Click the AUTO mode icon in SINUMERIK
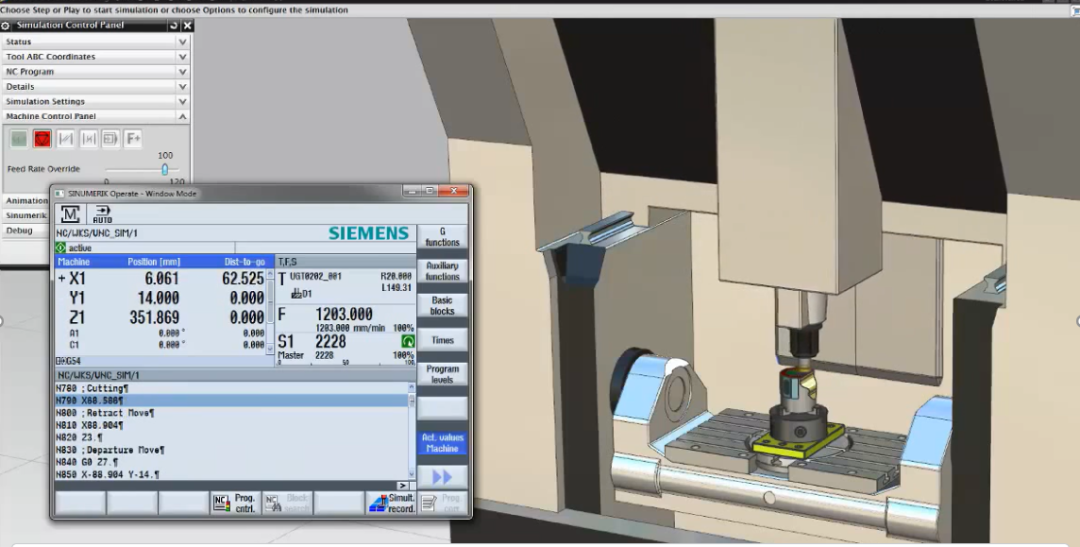1080x547 pixels. [x=102, y=214]
